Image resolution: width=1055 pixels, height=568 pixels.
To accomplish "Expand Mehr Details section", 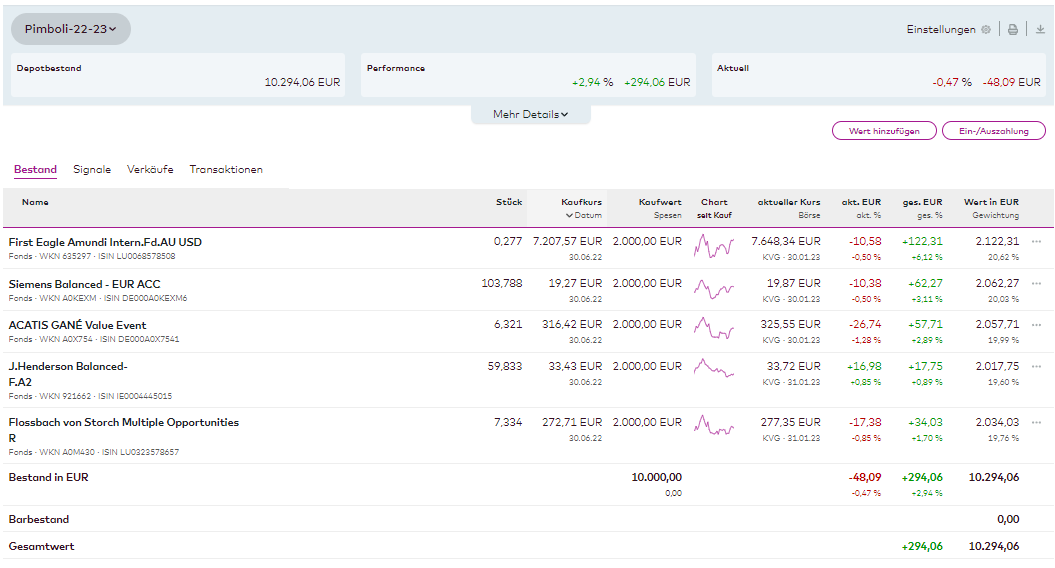I will point(530,114).
